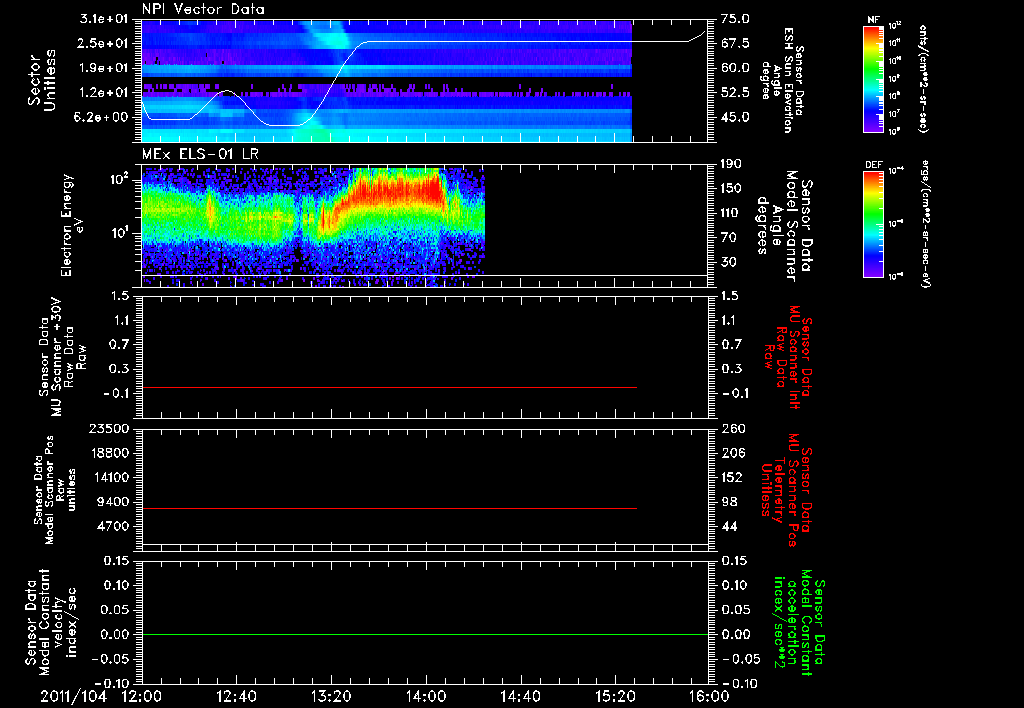Screen dimensions: 1024x708
Task: Click the 14100 scanner position tick label
Action: 110,477
